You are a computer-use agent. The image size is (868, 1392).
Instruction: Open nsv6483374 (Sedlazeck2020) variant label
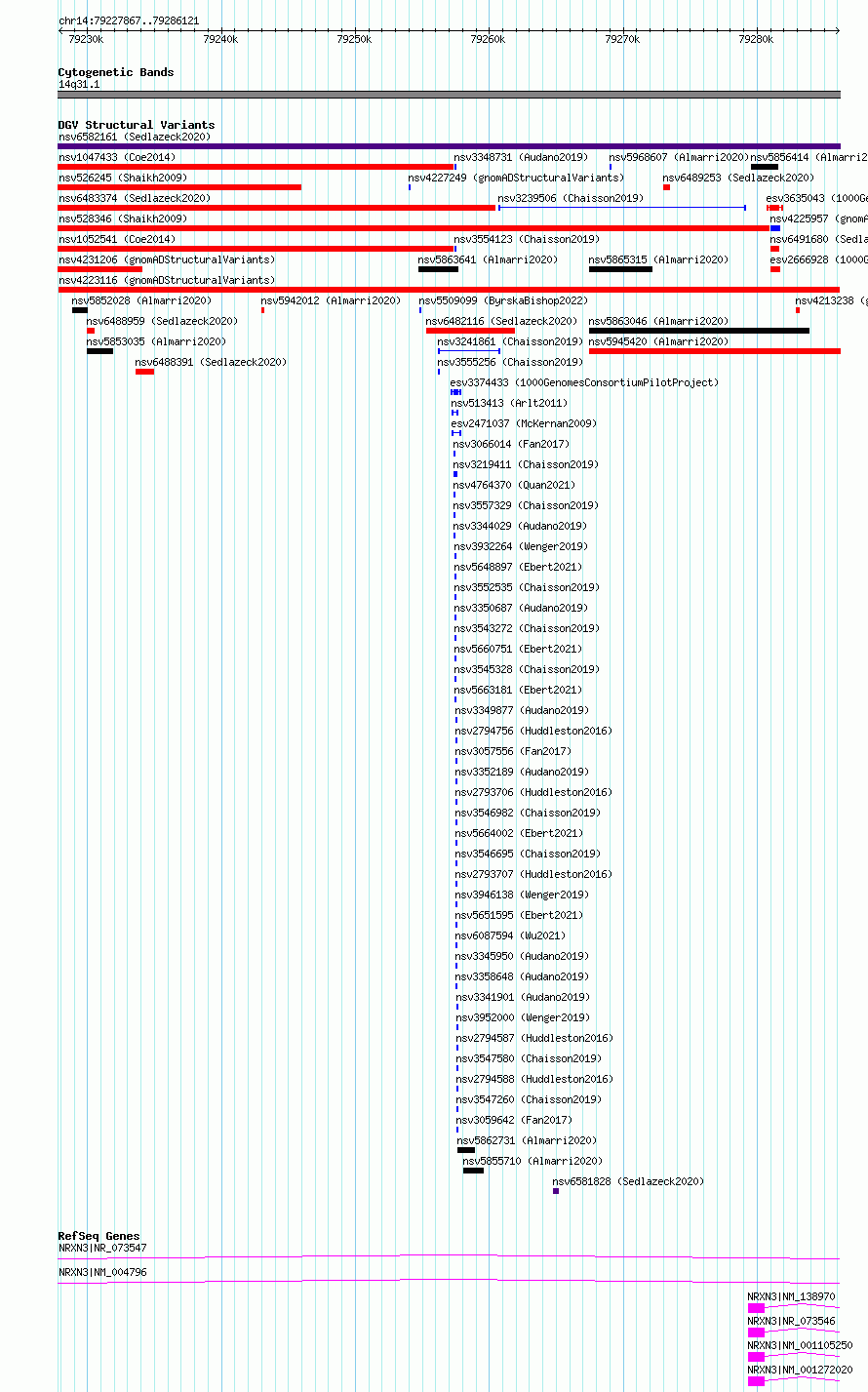coord(134,199)
